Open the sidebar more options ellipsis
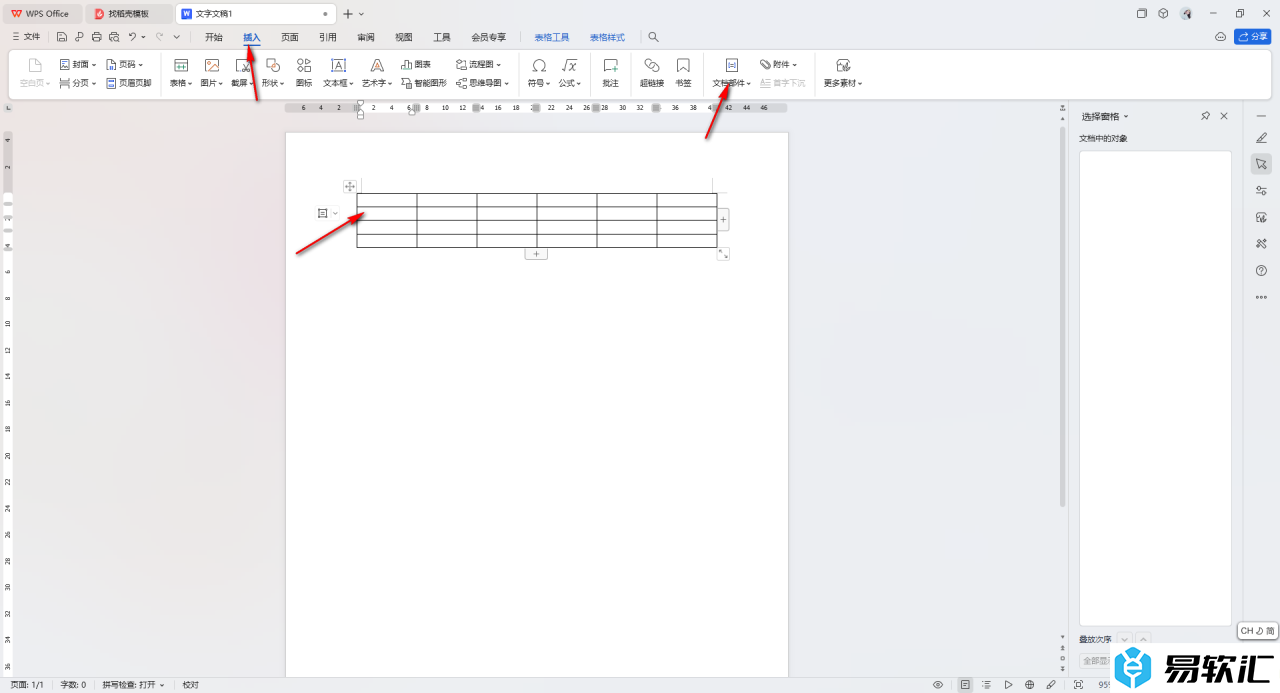1280x693 pixels. pos(1261,297)
